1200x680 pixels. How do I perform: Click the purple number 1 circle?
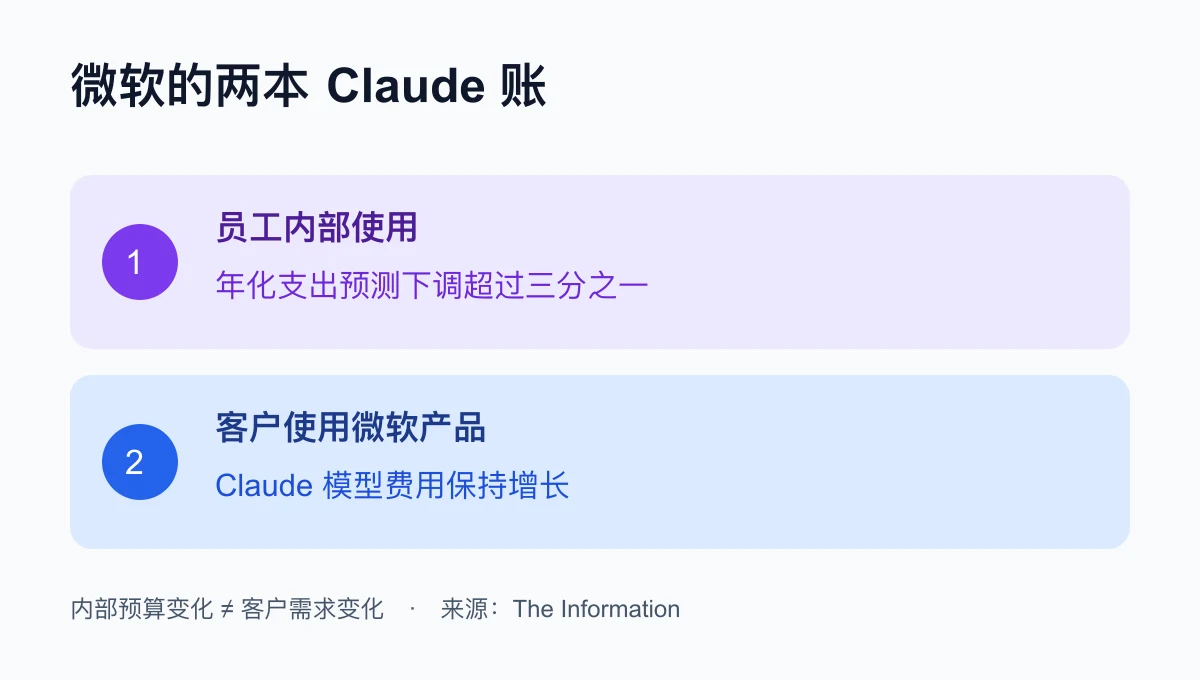click(x=140, y=262)
